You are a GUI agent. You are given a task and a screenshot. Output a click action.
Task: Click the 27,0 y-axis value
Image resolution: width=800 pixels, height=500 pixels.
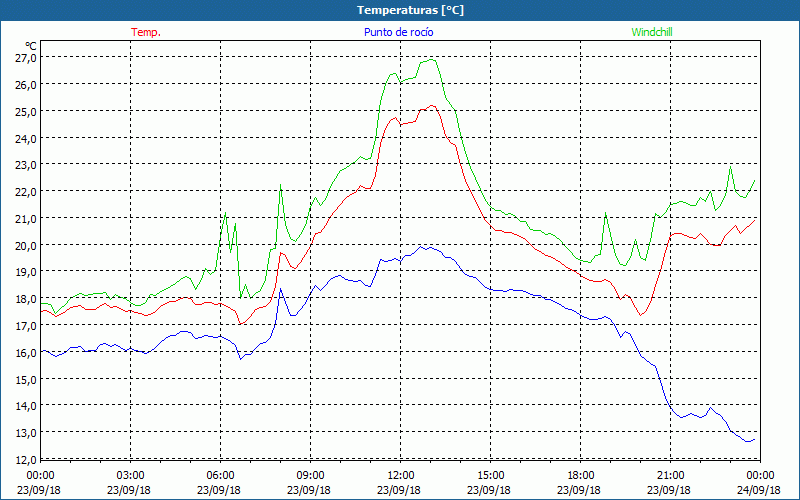pyautogui.click(x=26, y=58)
